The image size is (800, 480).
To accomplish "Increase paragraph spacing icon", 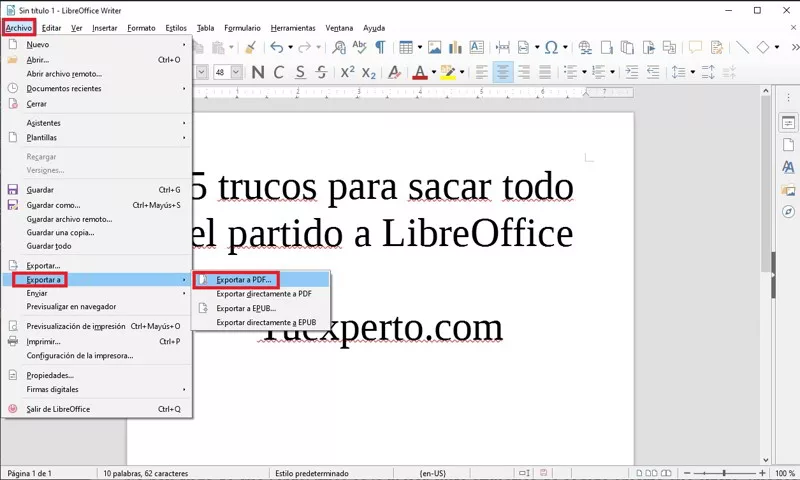I will tap(708, 72).
